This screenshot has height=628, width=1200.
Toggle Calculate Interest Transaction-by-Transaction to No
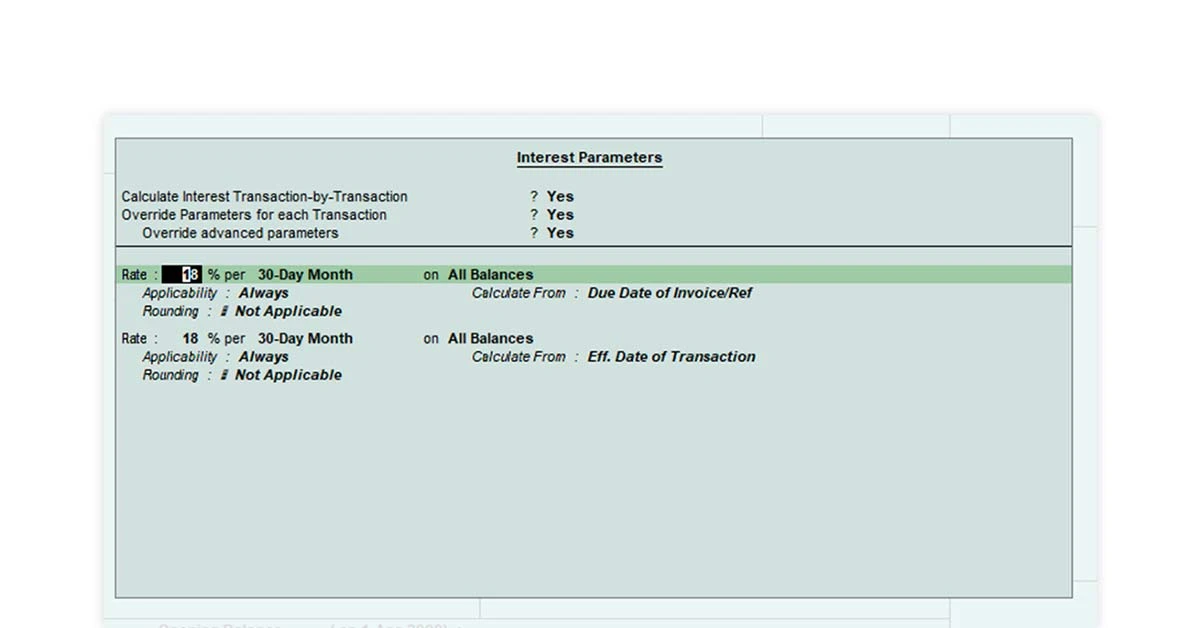coord(559,196)
